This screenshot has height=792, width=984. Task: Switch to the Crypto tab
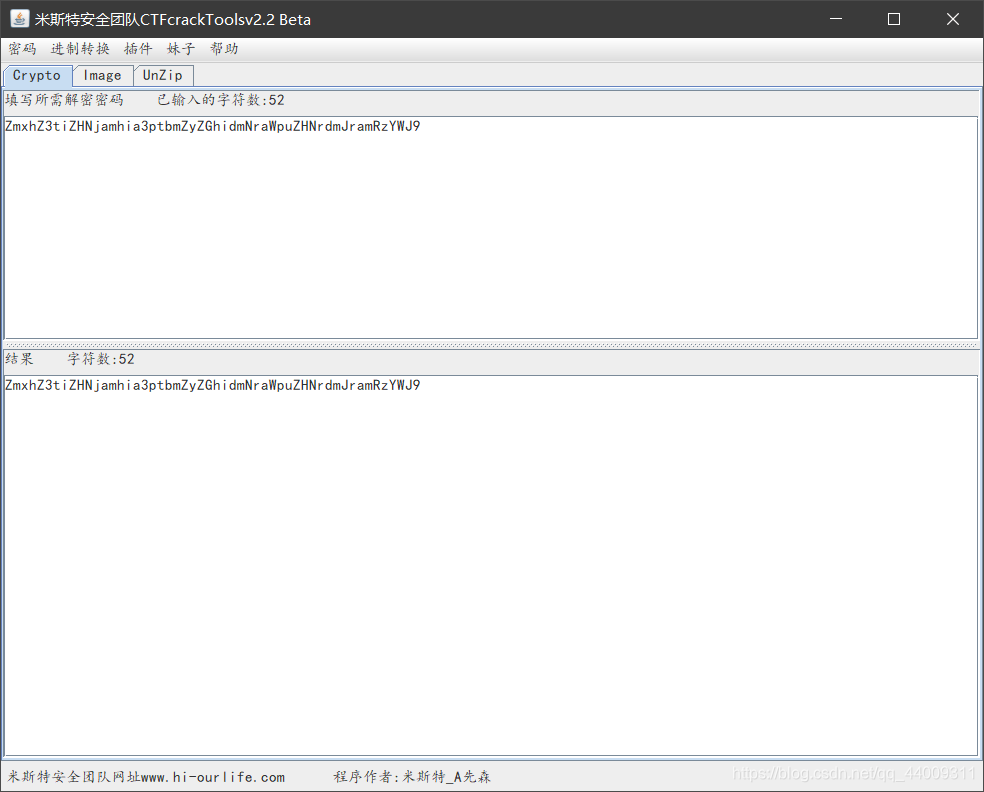(37, 75)
